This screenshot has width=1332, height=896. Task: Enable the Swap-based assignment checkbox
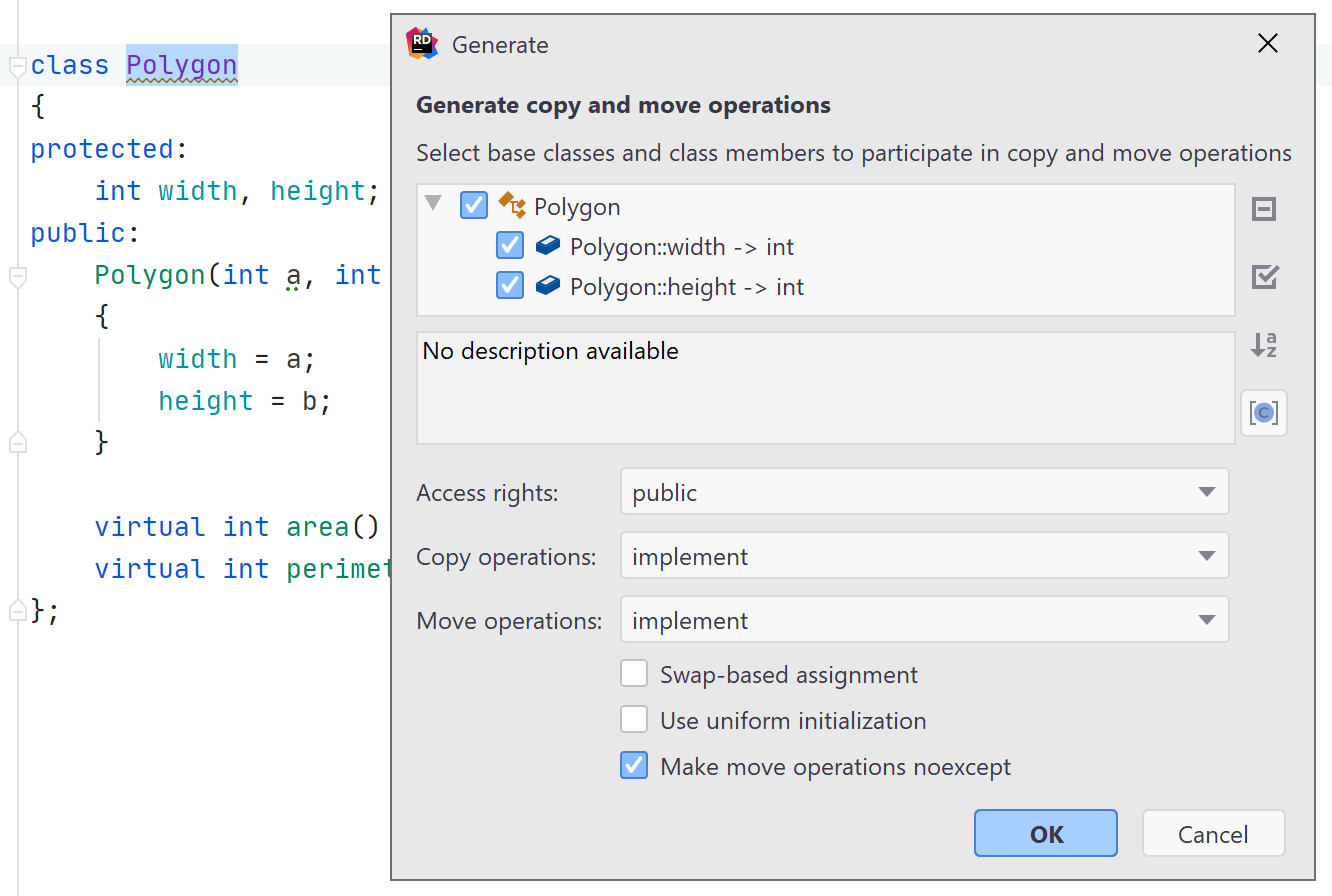[x=634, y=673]
